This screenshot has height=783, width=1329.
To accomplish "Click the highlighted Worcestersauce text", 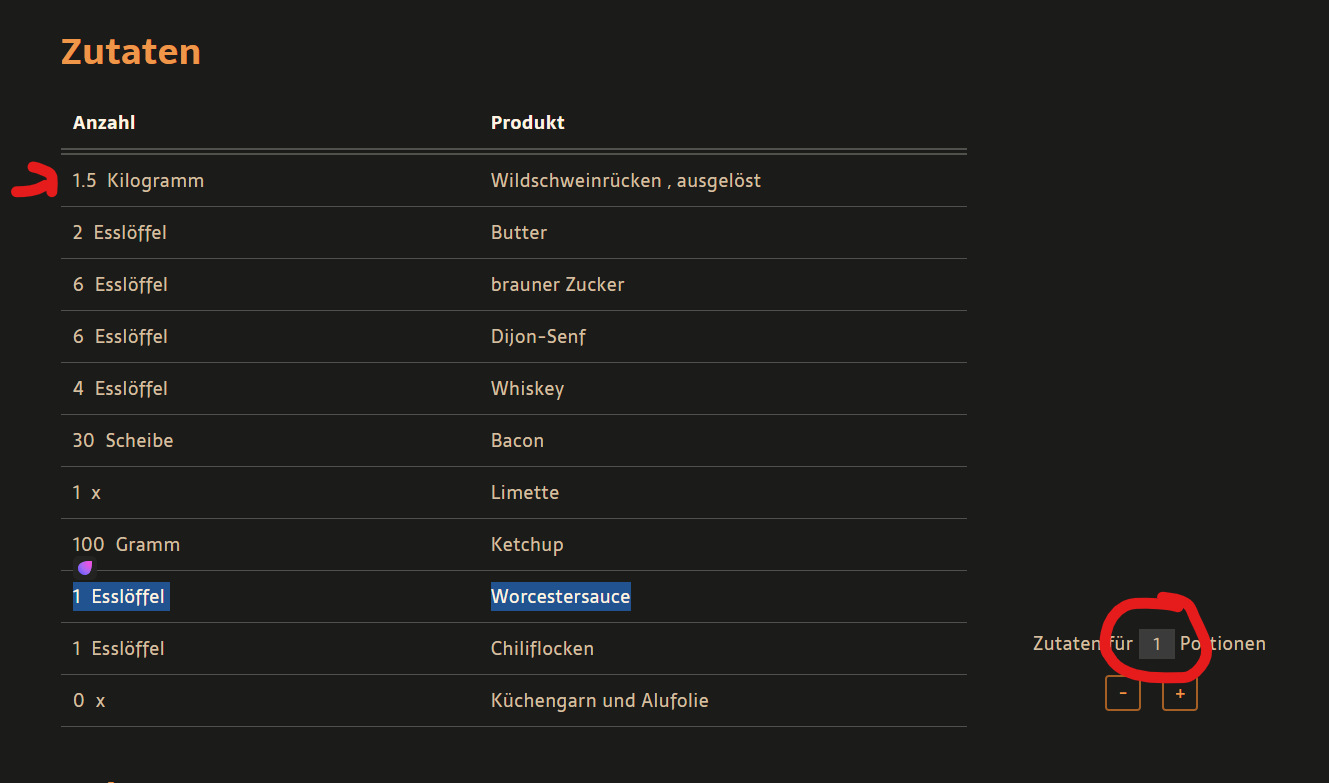I will pyautogui.click(x=561, y=597).
